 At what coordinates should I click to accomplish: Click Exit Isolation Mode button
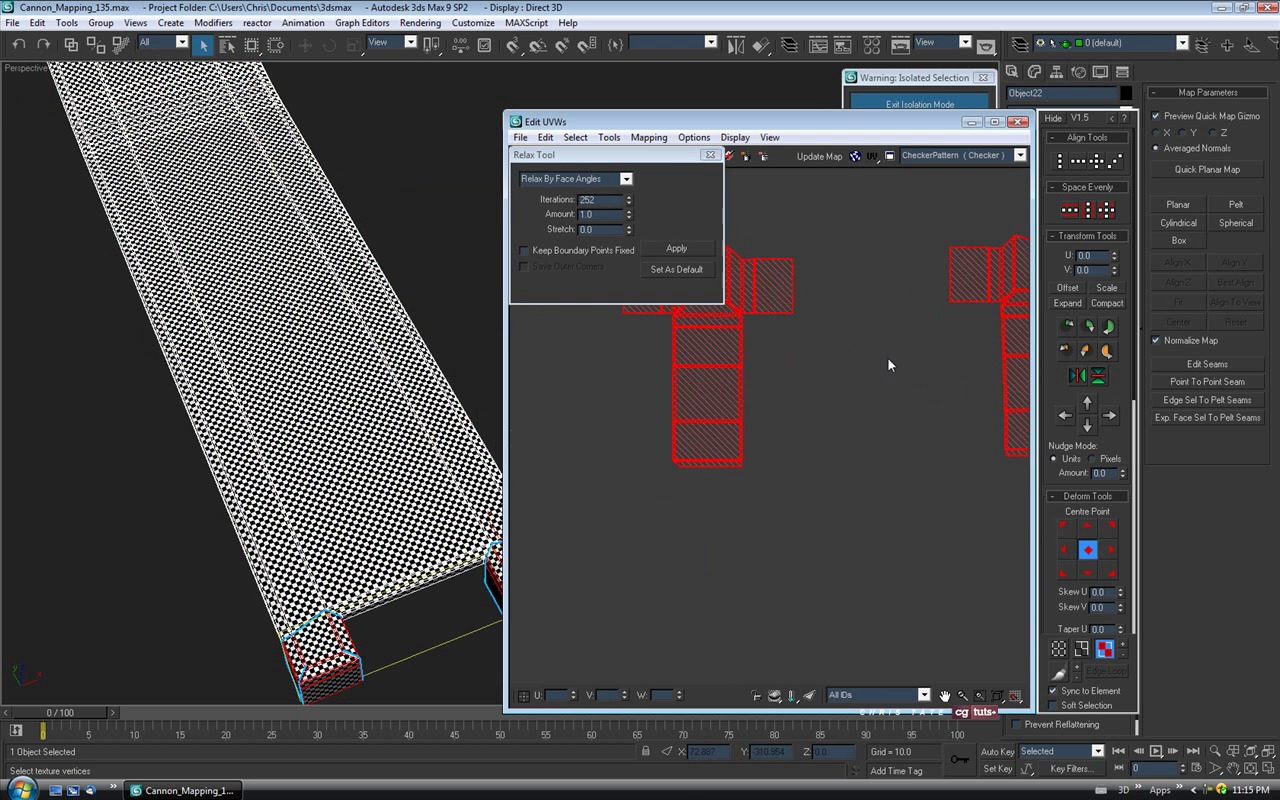click(x=920, y=104)
